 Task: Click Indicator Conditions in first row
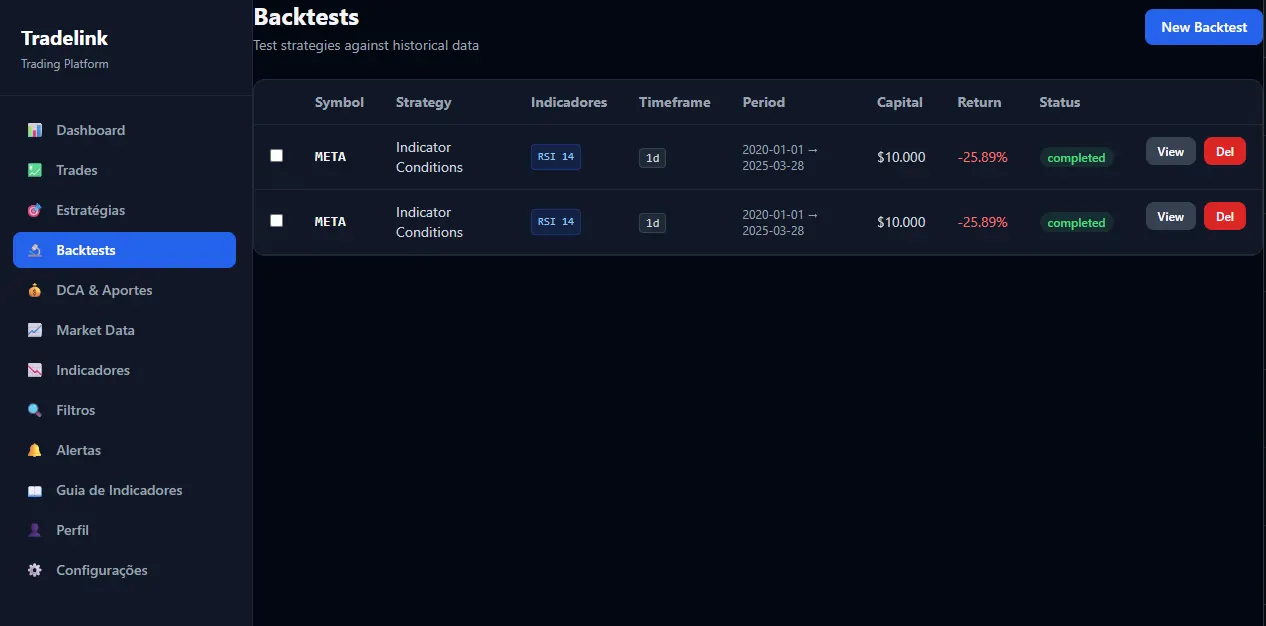[429, 157]
